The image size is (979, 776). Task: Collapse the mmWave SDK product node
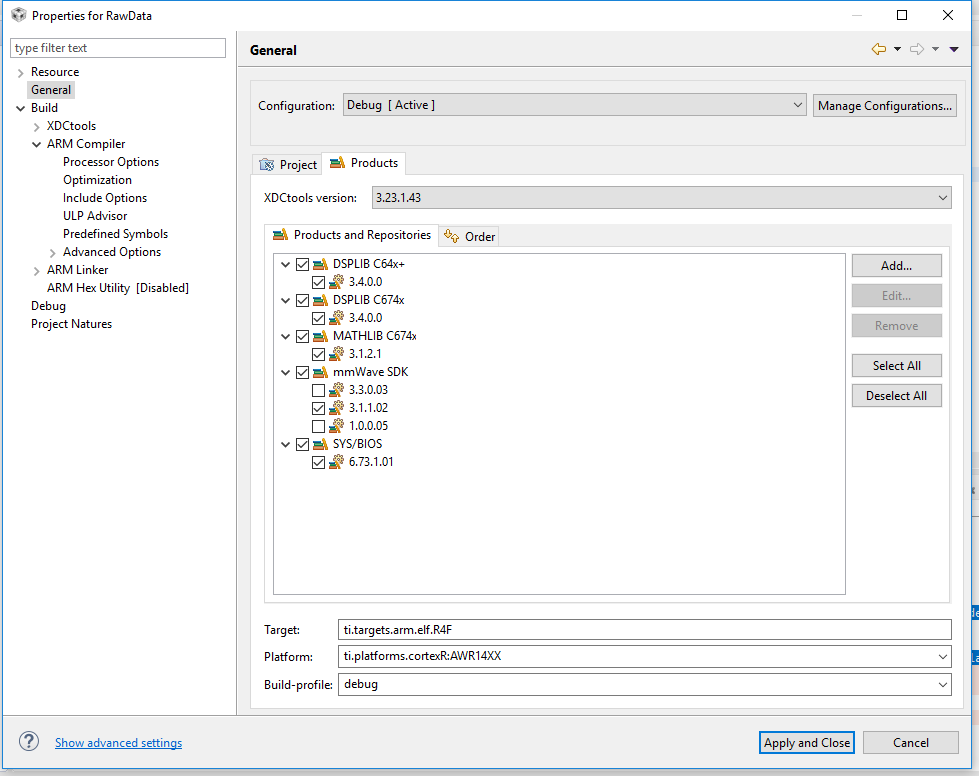(x=285, y=373)
